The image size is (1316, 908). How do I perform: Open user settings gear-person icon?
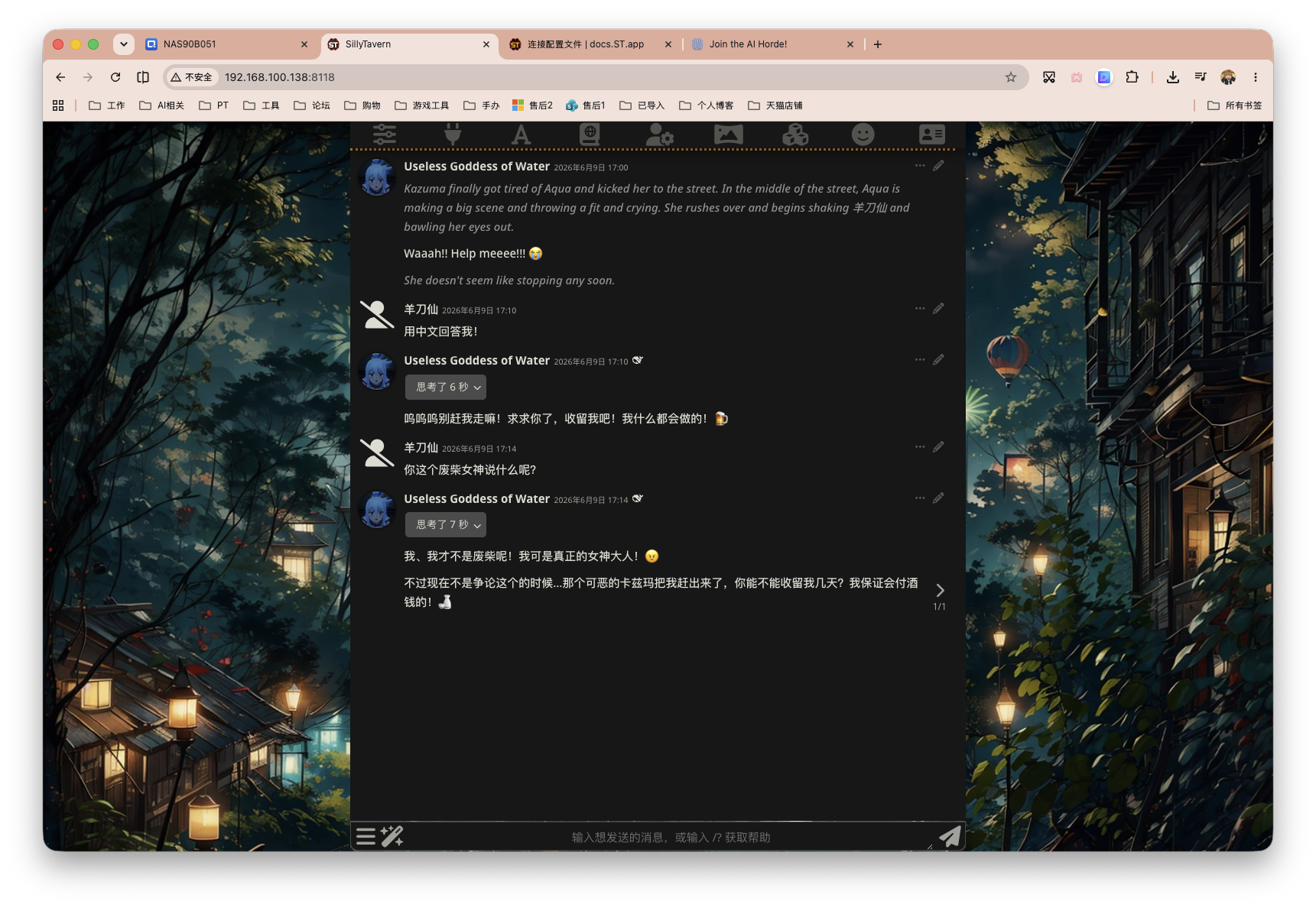659,135
